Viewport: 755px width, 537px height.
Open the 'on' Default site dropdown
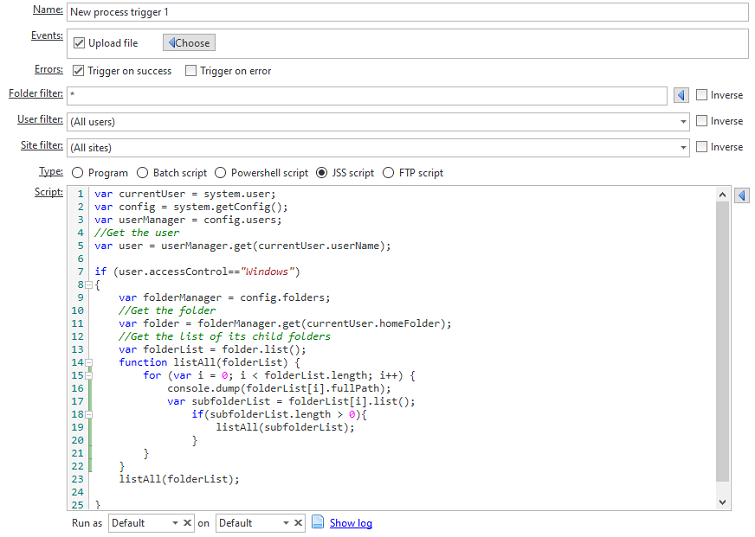[286, 523]
